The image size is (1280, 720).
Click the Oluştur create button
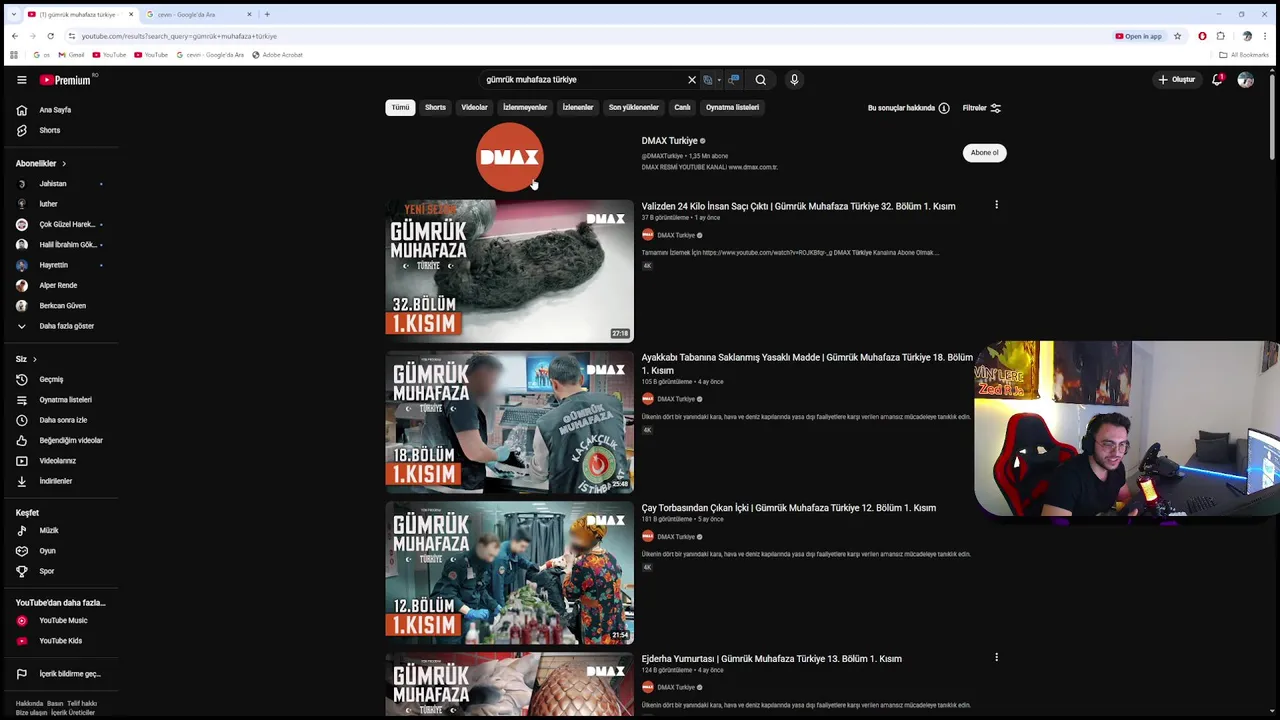pyautogui.click(x=1176, y=80)
